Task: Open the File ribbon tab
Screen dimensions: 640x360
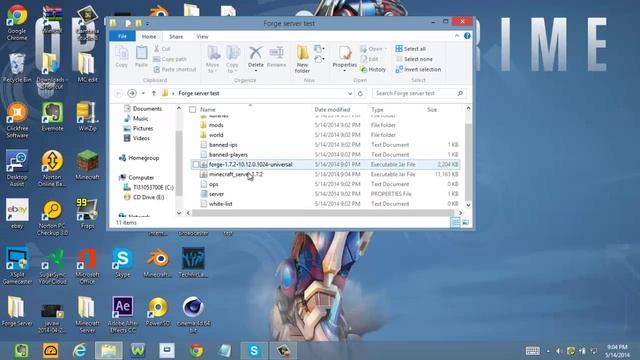Action: coord(122,36)
